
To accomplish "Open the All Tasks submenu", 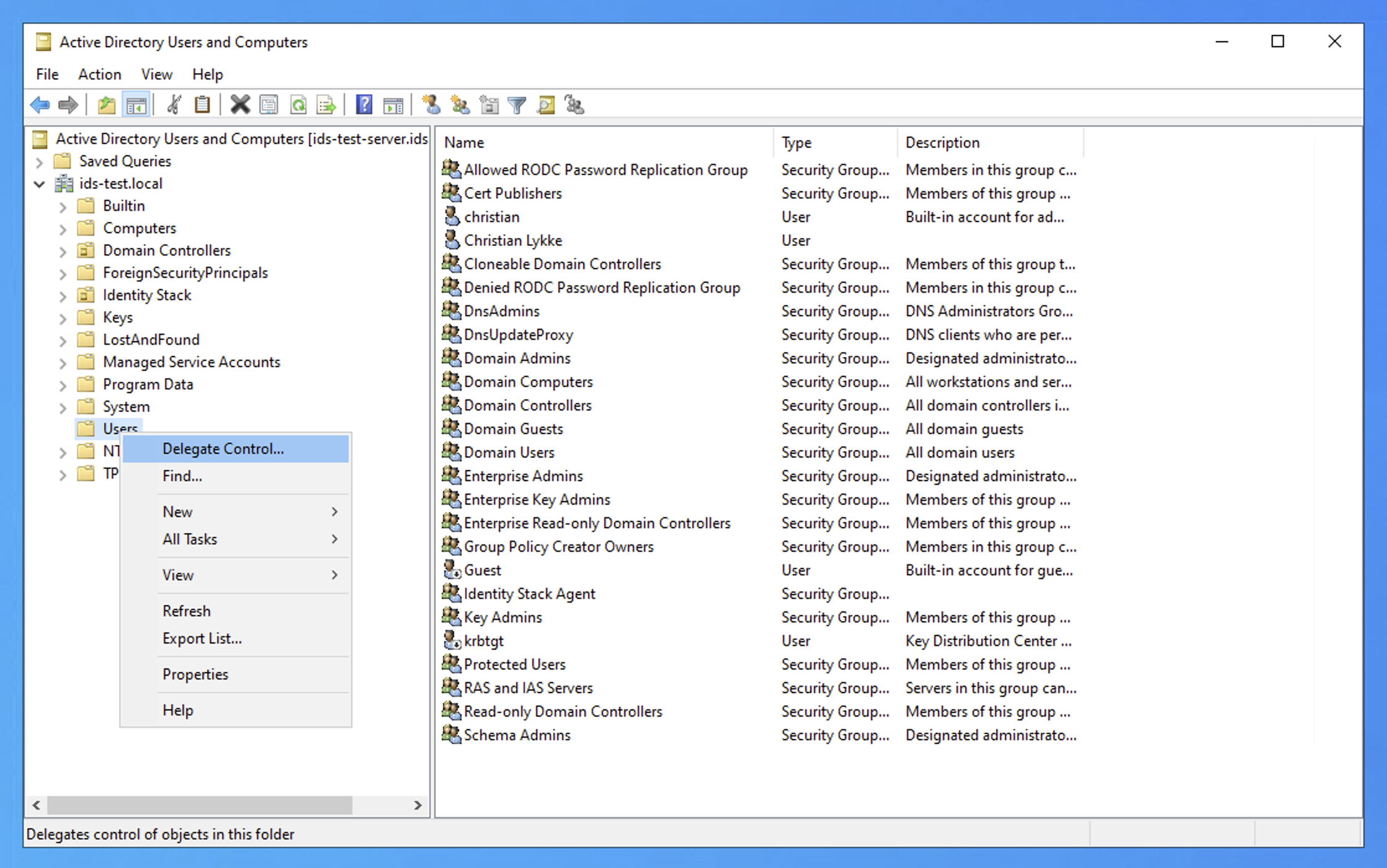I will (x=236, y=539).
